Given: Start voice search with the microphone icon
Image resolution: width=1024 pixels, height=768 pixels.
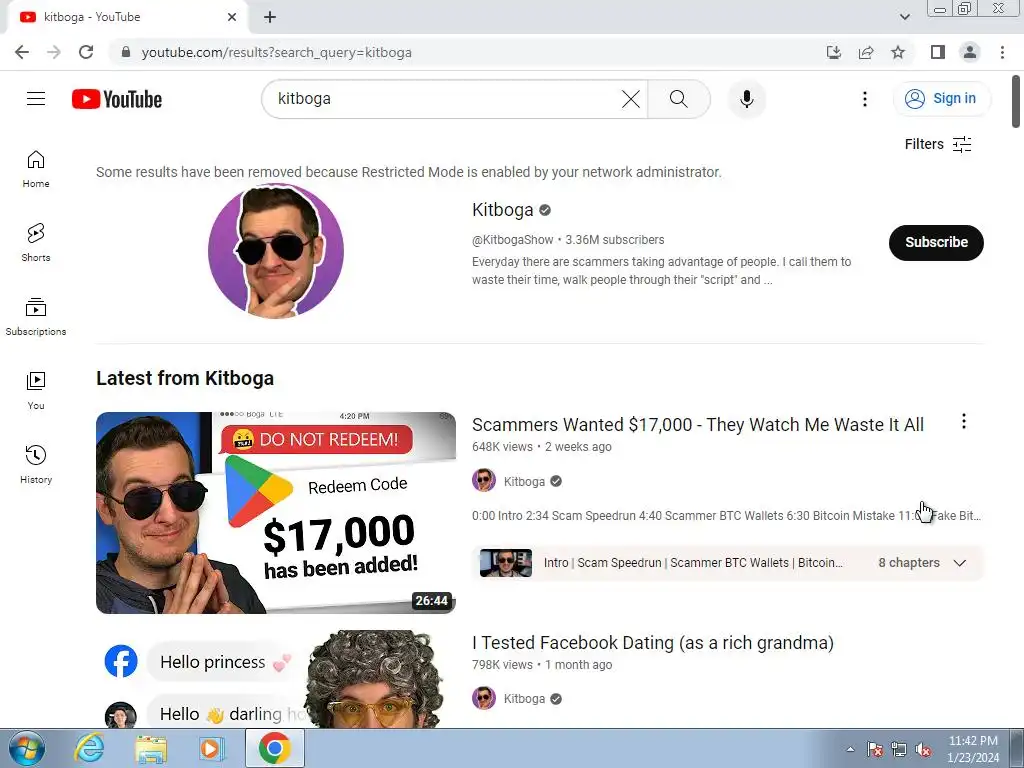Looking at the screenshot, I should pos(746,99).
